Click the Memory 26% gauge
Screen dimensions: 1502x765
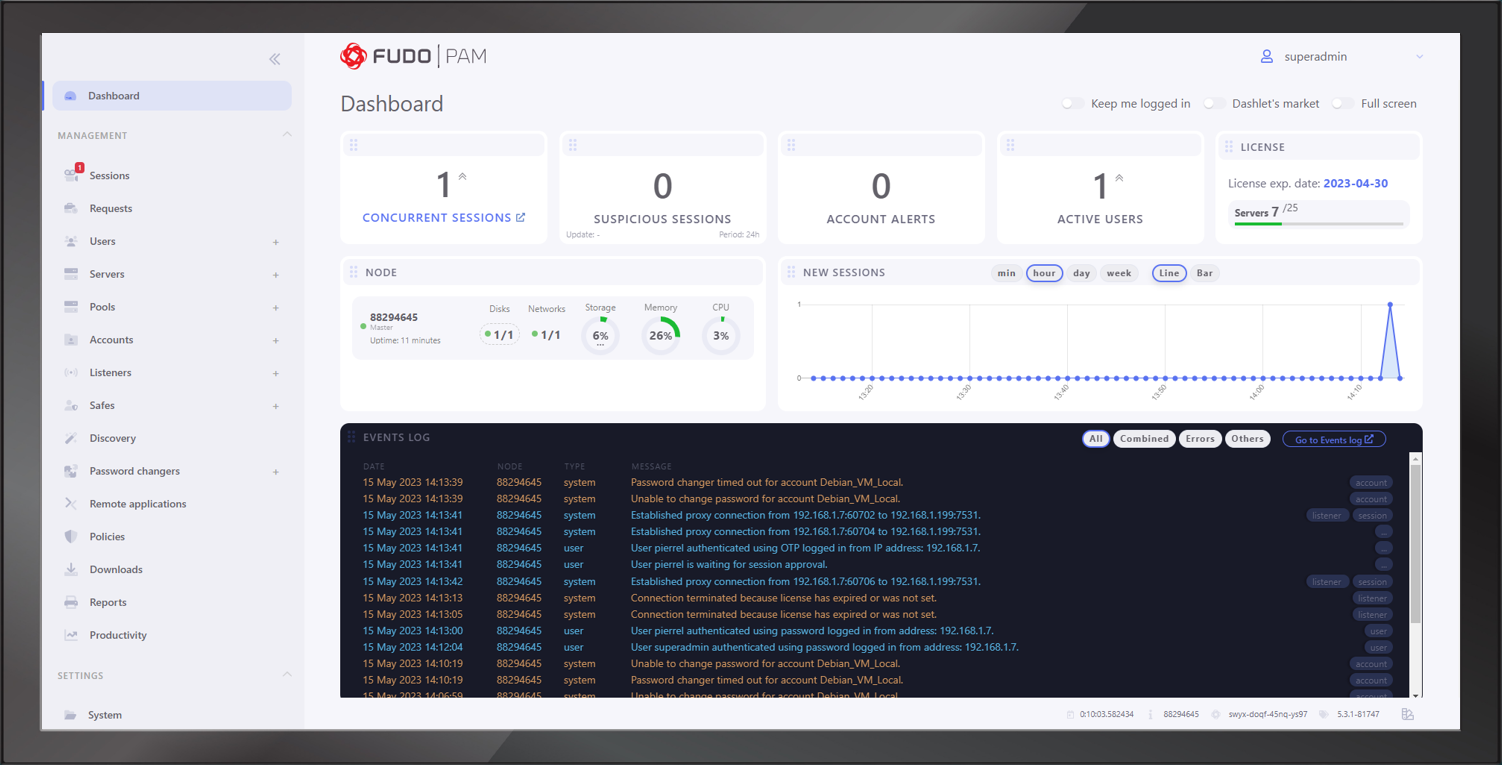(x=661, y=335)
